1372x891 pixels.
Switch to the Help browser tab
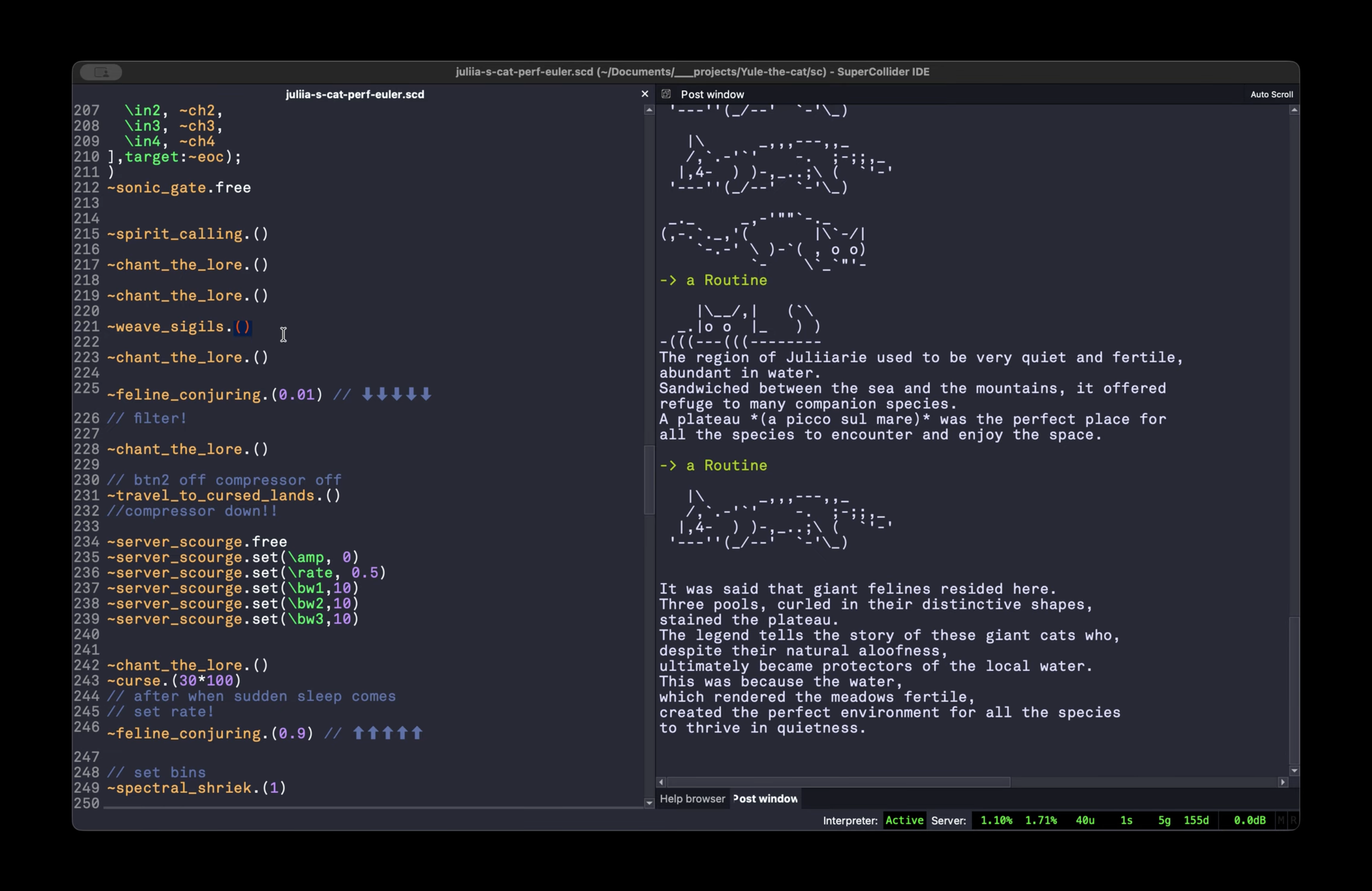point(692,799)
